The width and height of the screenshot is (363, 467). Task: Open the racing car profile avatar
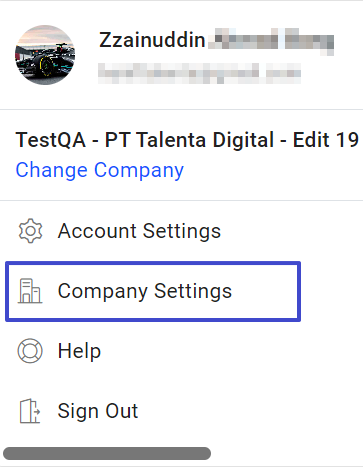[45, 55]
